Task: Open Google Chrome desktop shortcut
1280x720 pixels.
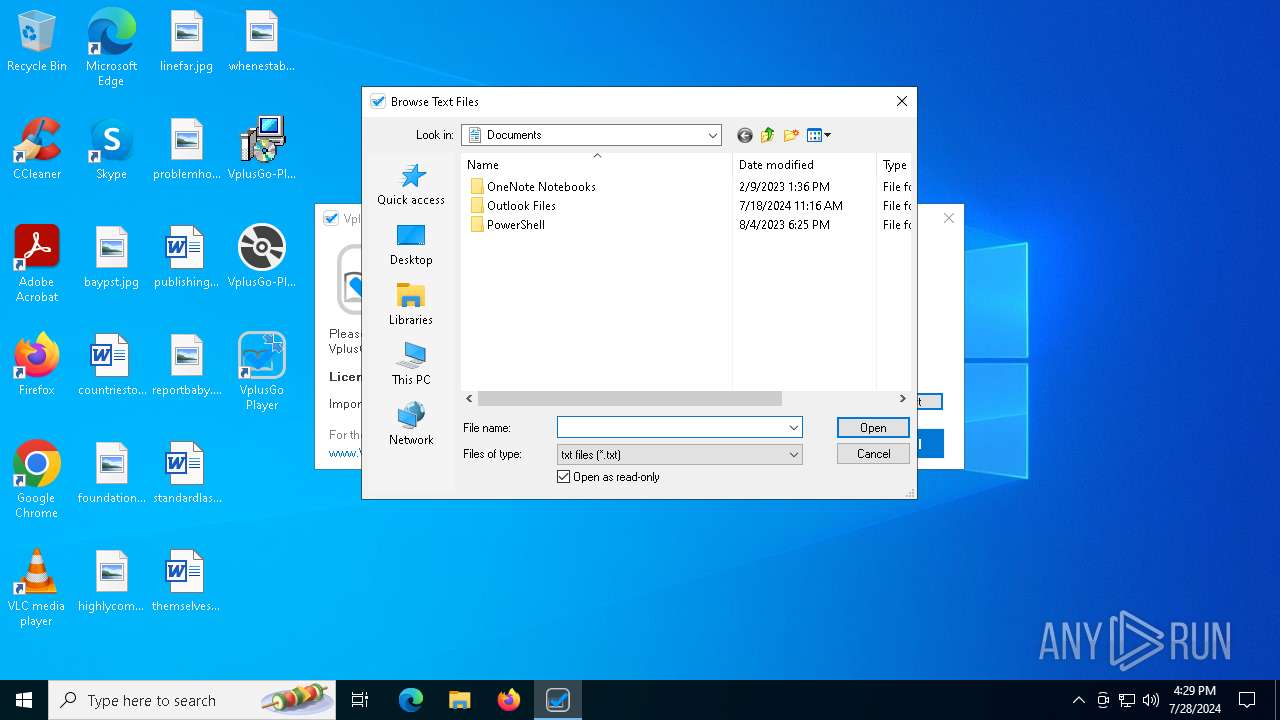Action: pos(37,480)
